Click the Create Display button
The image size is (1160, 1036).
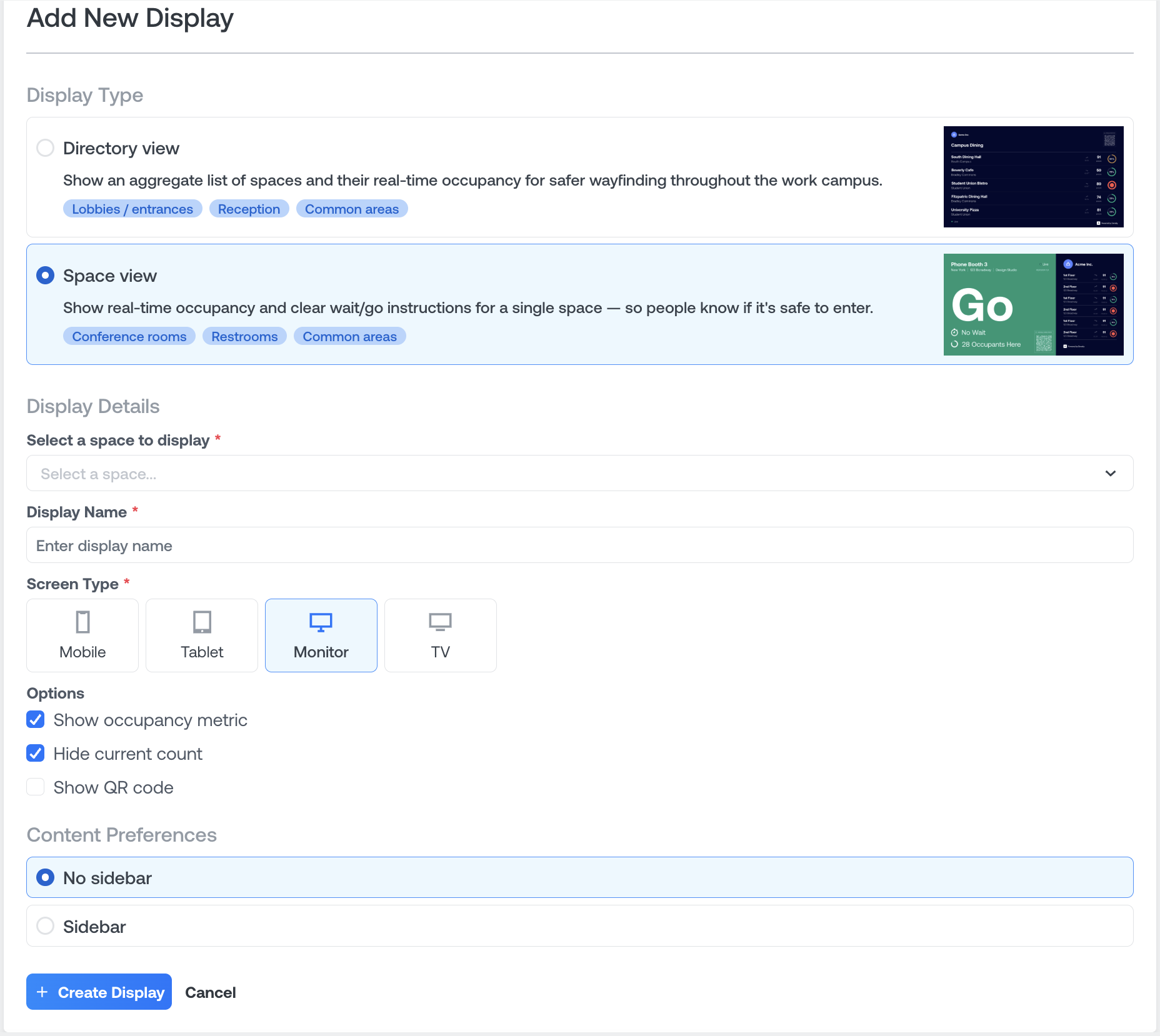pos(98,992)
